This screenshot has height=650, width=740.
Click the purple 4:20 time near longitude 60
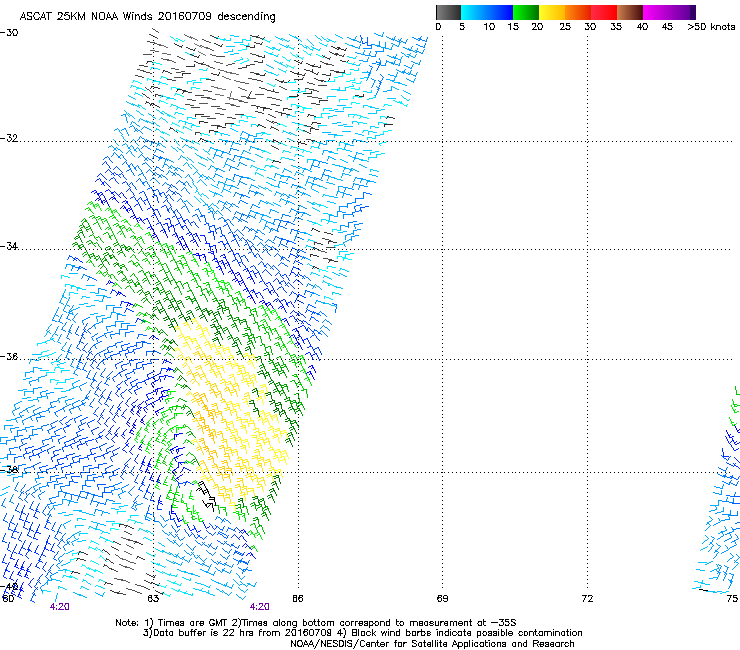[60, 607]
